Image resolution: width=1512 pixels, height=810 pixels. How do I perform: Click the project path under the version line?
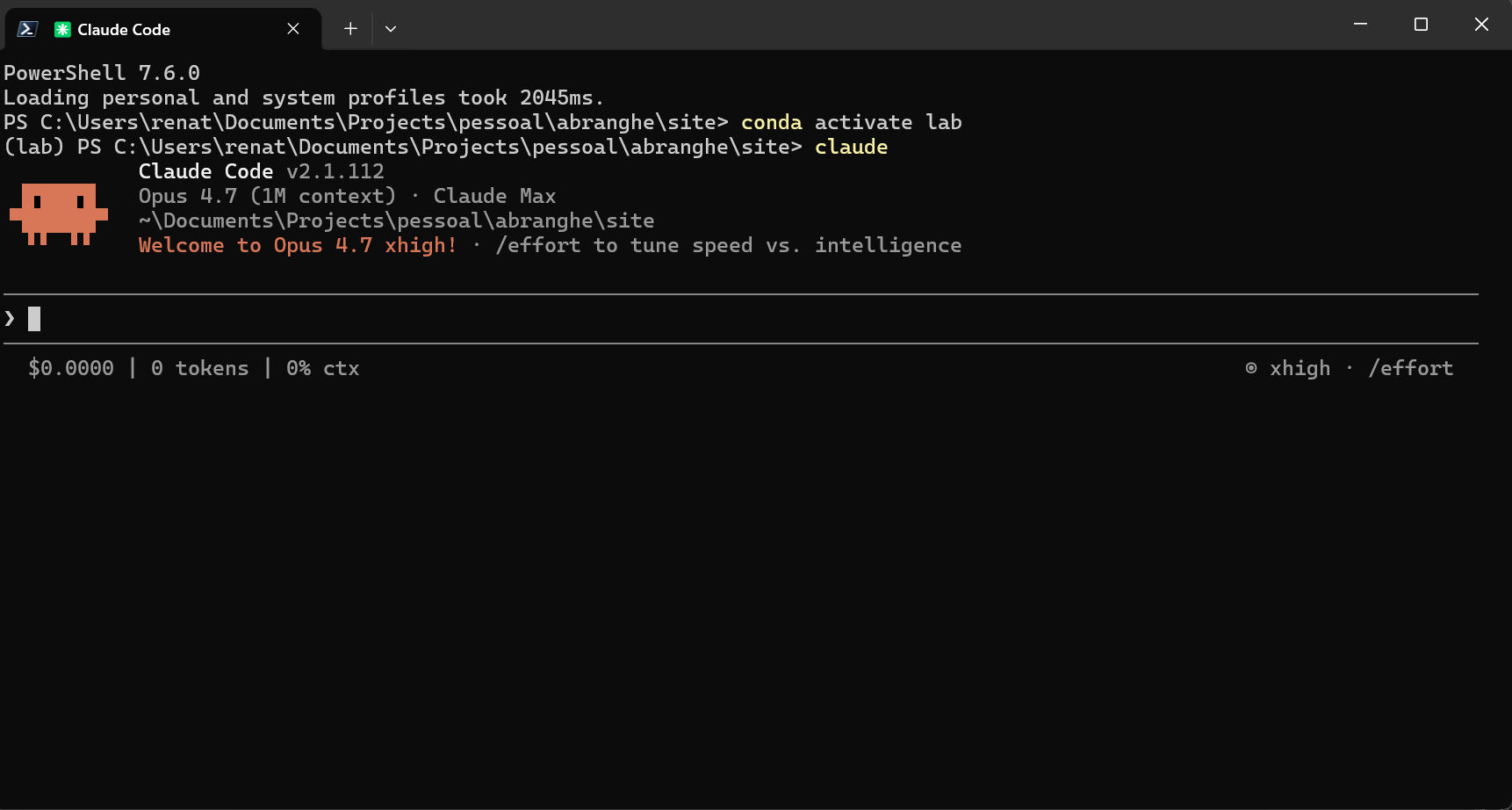395,221
